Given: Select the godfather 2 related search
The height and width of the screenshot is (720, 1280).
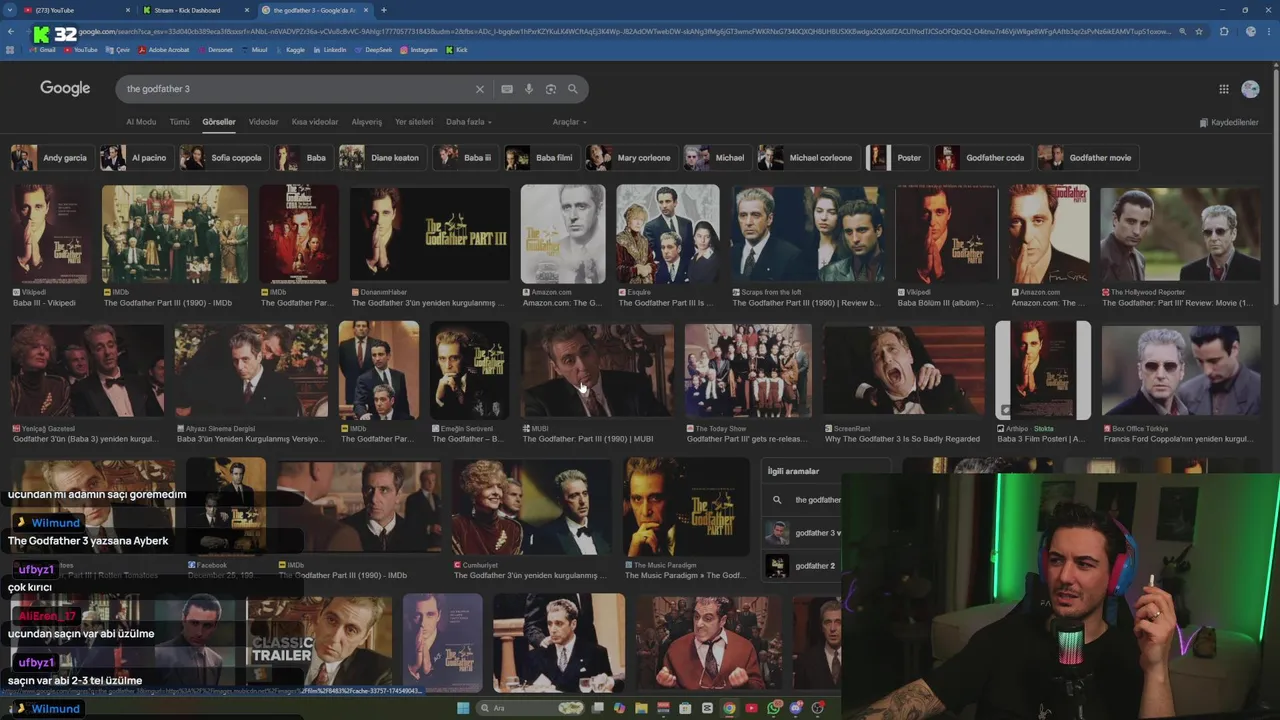Looking at the screenshot, I should point(802,566).
